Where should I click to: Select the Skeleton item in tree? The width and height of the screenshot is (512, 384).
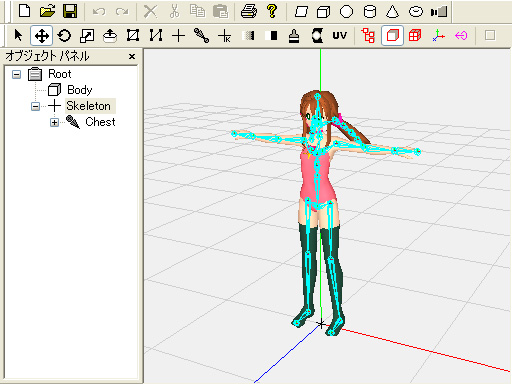(x=88, y=106)
